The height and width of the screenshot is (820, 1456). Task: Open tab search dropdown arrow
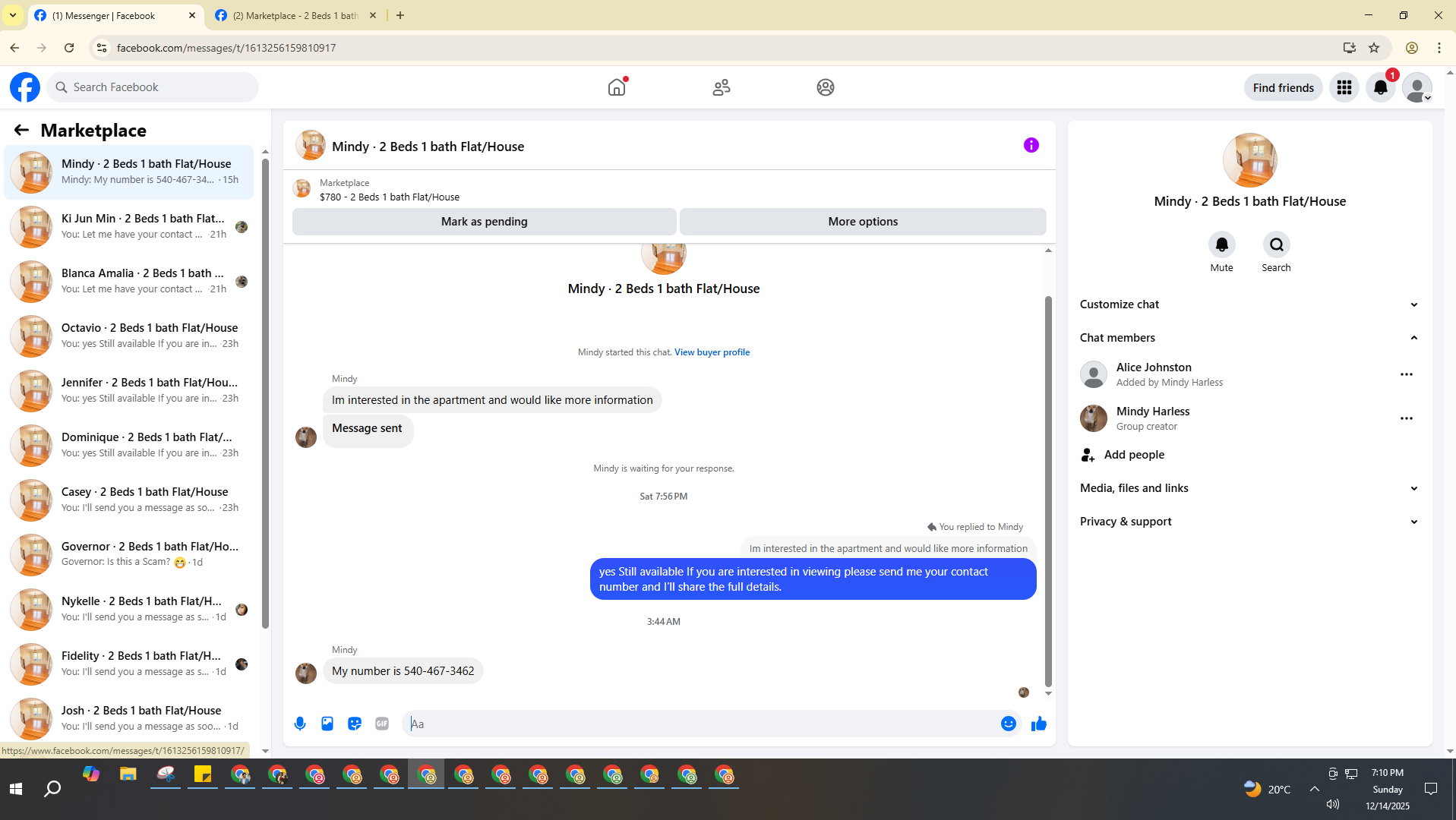click(x=13, y=15)
